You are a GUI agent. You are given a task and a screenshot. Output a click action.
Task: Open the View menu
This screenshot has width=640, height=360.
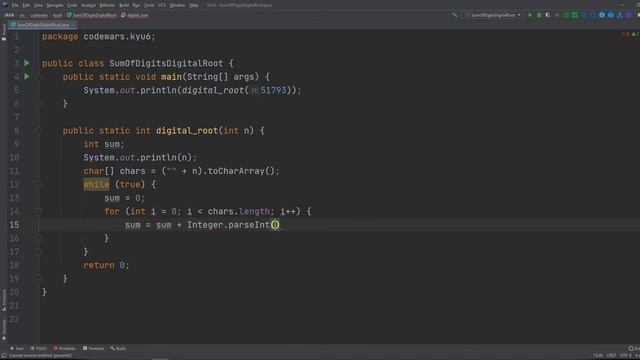(38, 5)
